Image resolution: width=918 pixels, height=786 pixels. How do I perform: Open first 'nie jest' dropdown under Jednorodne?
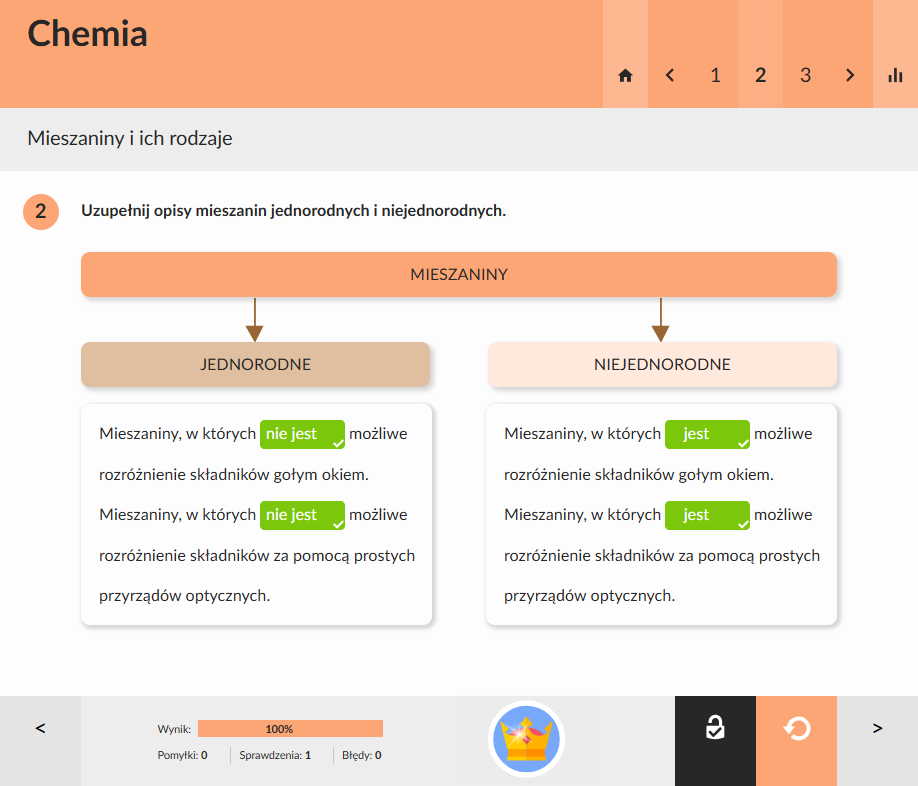point(302,434)
